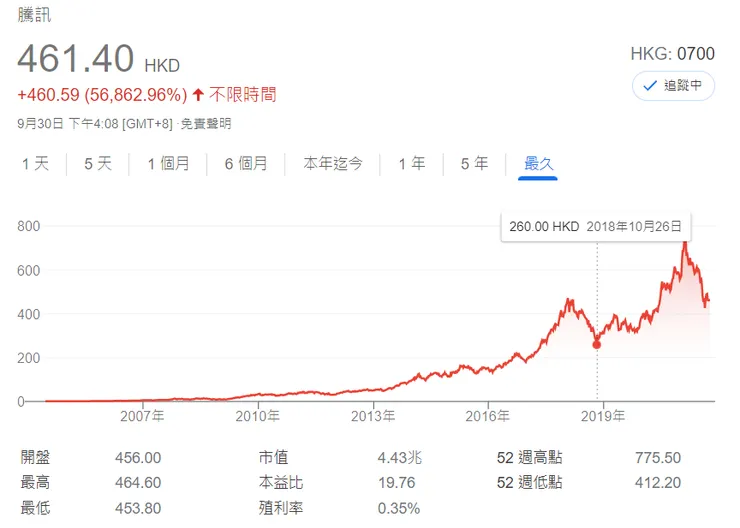Click the 453.80 low value
This screenshot has height=528, width=740.
click(x=138, y=509)
